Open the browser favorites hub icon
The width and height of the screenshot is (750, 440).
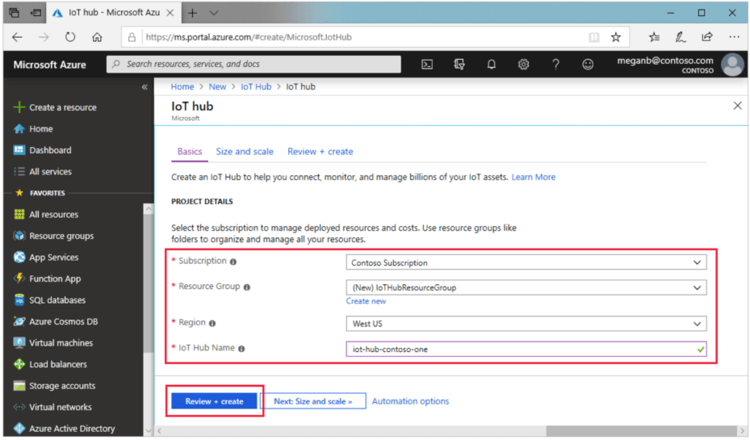(654, 37)
